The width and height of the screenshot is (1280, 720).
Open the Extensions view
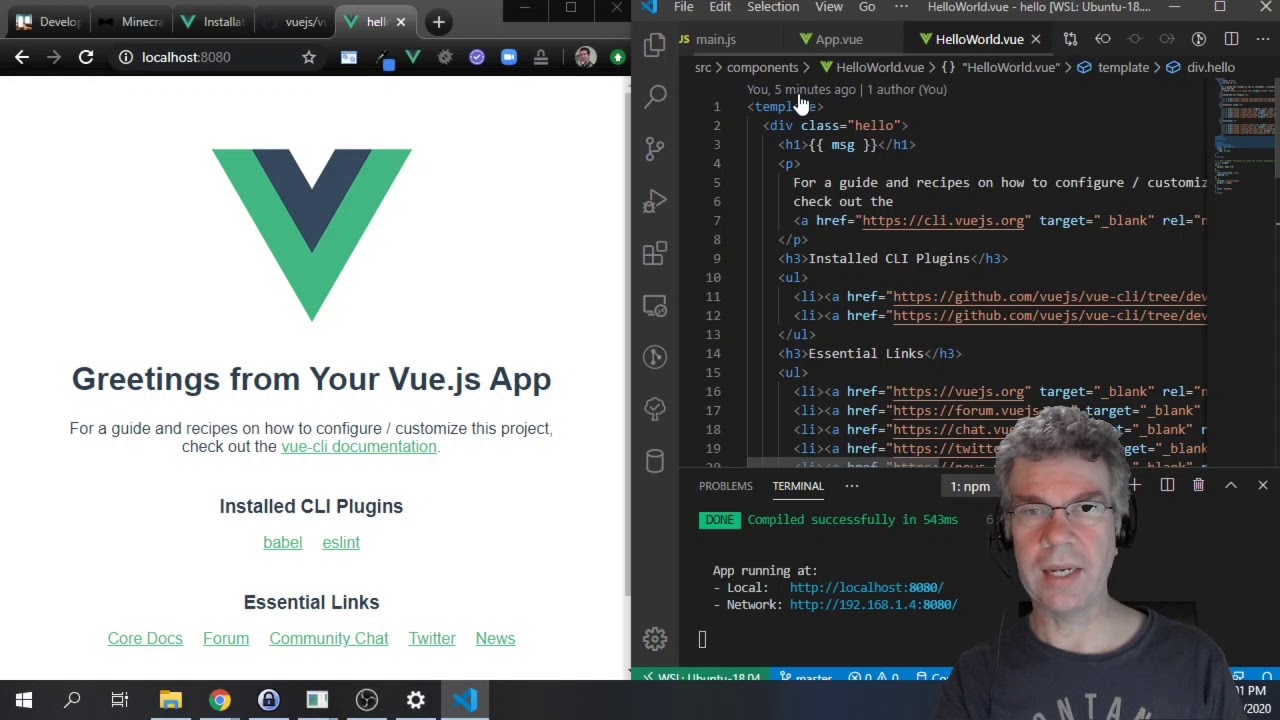coord(655,253)
